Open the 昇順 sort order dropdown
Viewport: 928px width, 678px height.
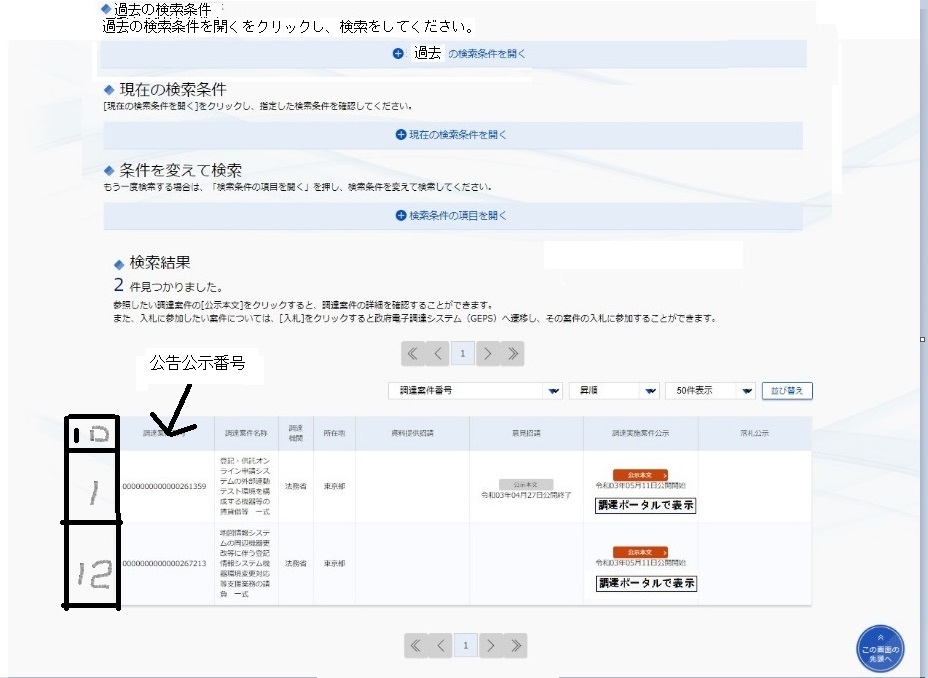point(613,391)
